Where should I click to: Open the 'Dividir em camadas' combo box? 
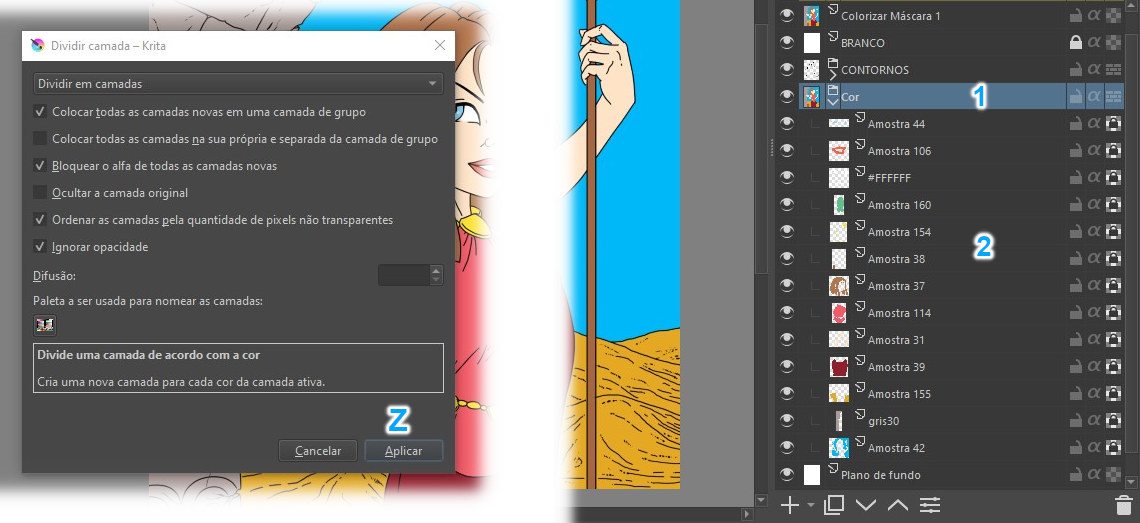click(238, 84)
